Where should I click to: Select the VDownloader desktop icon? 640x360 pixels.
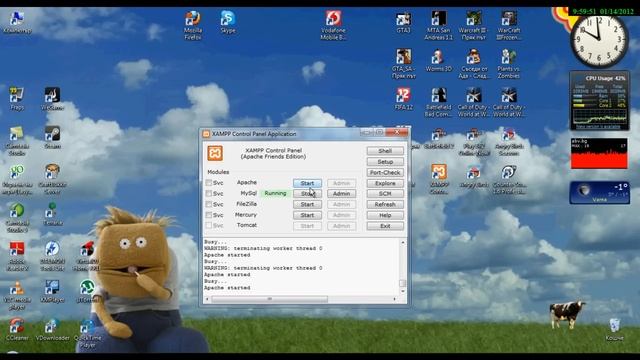52,330
